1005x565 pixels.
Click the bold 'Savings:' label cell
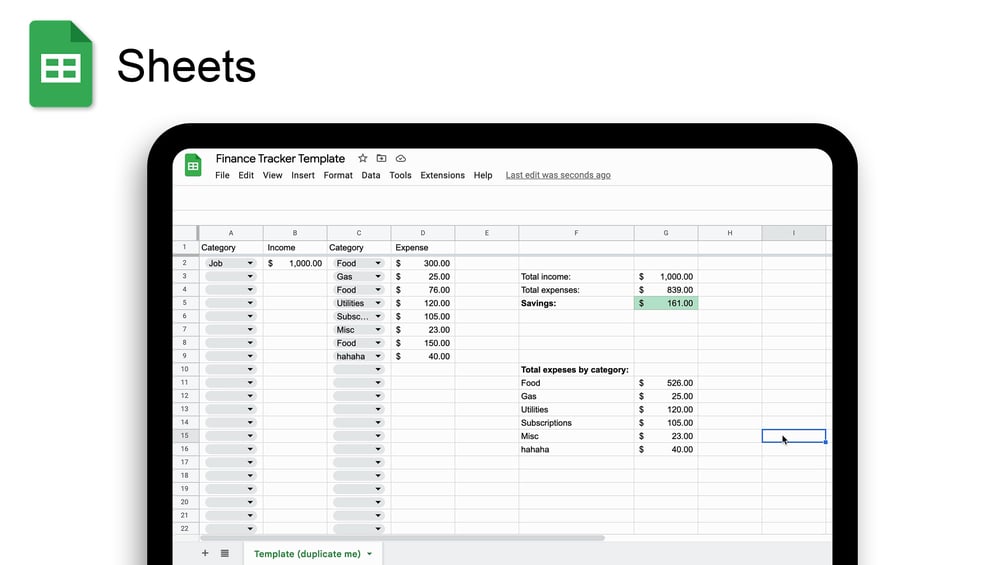pyautogui.click(x=576, y=303)
